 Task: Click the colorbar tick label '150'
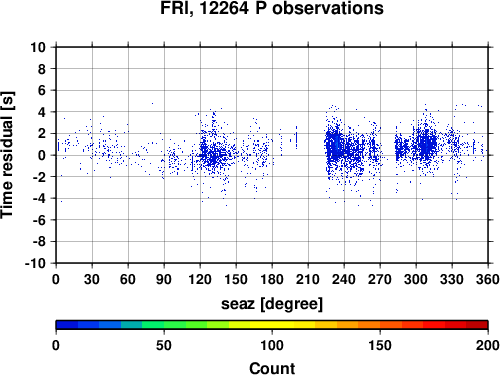380,346
